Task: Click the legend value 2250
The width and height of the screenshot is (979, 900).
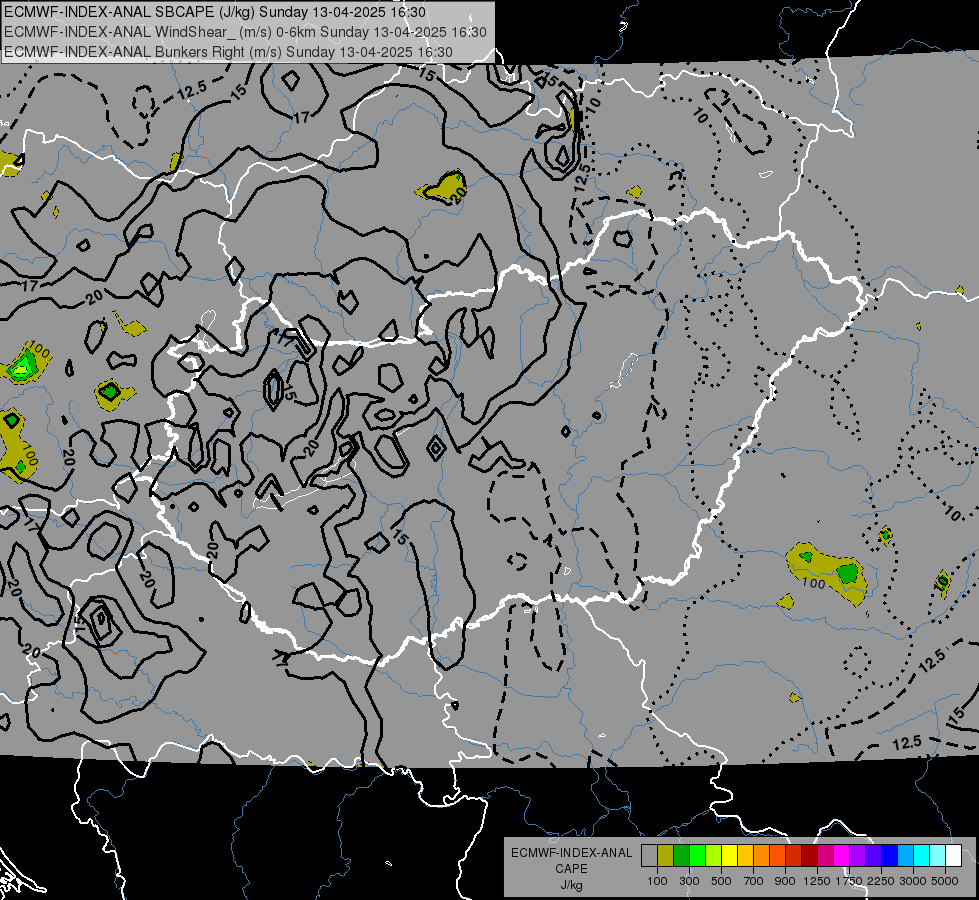Action: tap(881, 881)
